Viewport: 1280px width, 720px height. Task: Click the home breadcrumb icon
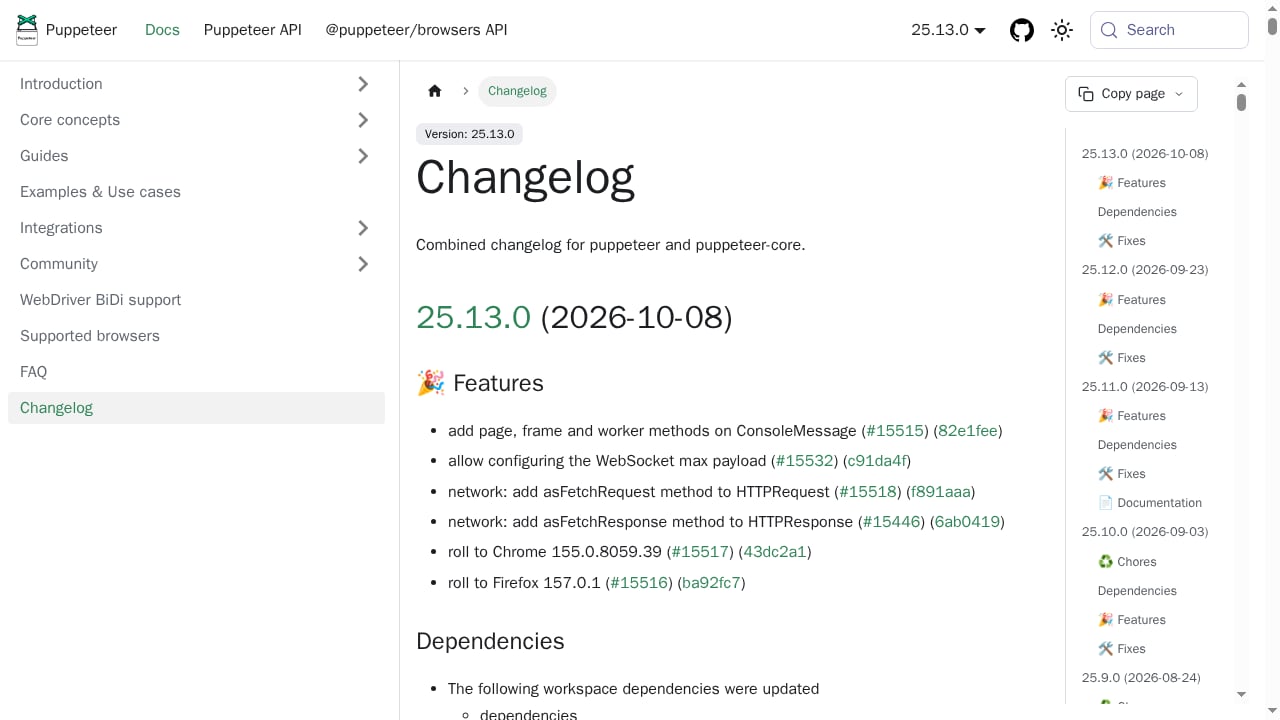[x=435, y=91]
